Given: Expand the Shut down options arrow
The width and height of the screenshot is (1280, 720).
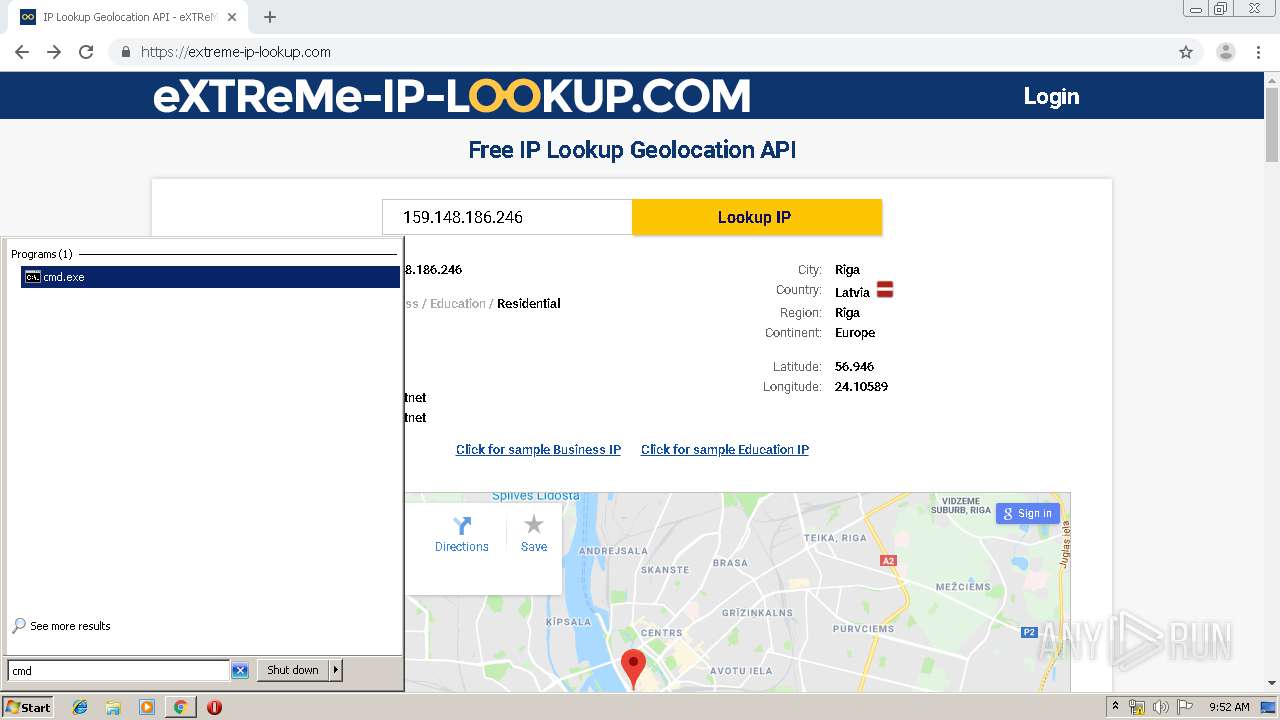Looking at the screenshot, I should pyautogui.click(x=336, y=670).
